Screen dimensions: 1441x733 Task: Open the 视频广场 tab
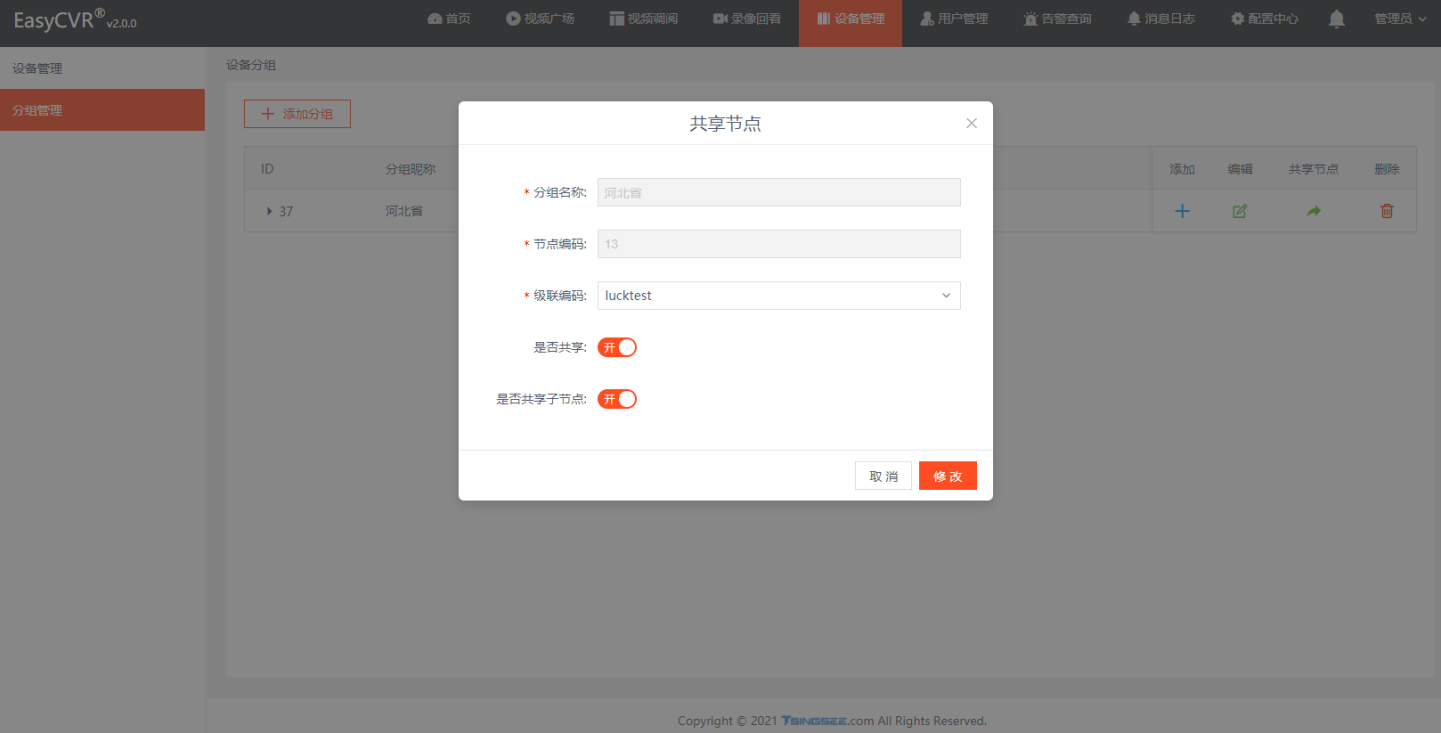point(540,19)
